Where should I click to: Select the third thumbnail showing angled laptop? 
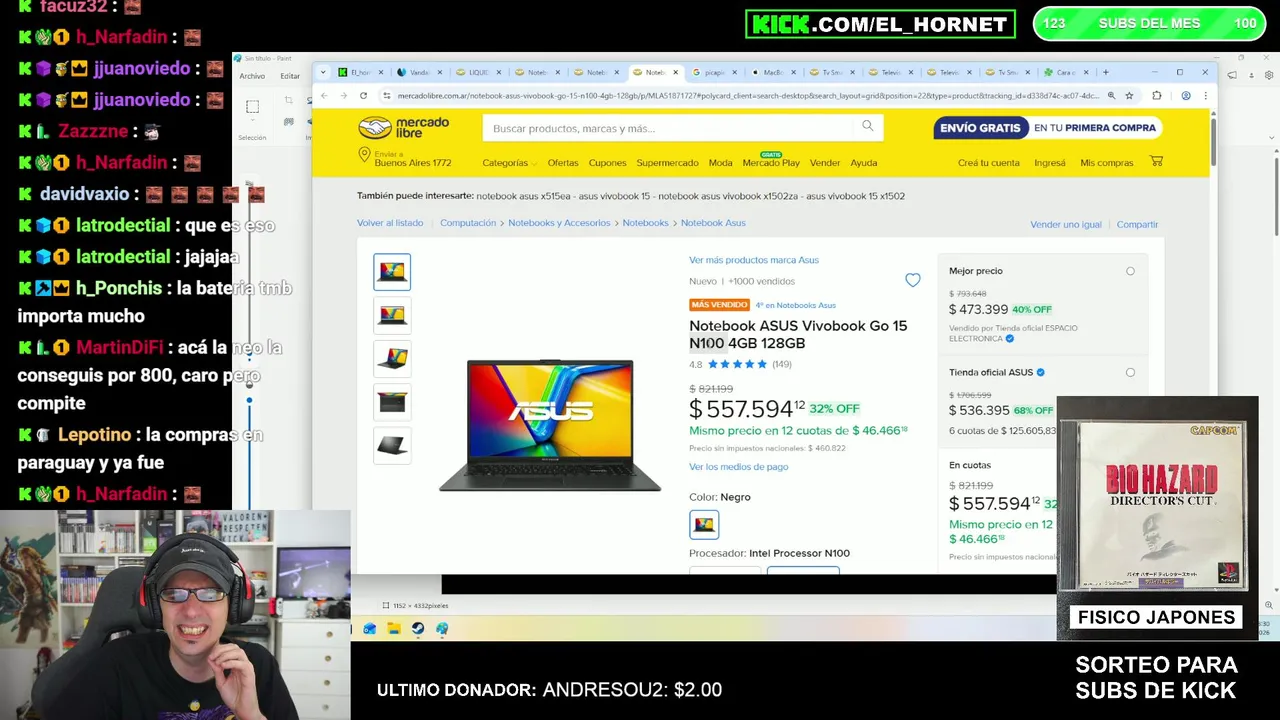point(392,358)
